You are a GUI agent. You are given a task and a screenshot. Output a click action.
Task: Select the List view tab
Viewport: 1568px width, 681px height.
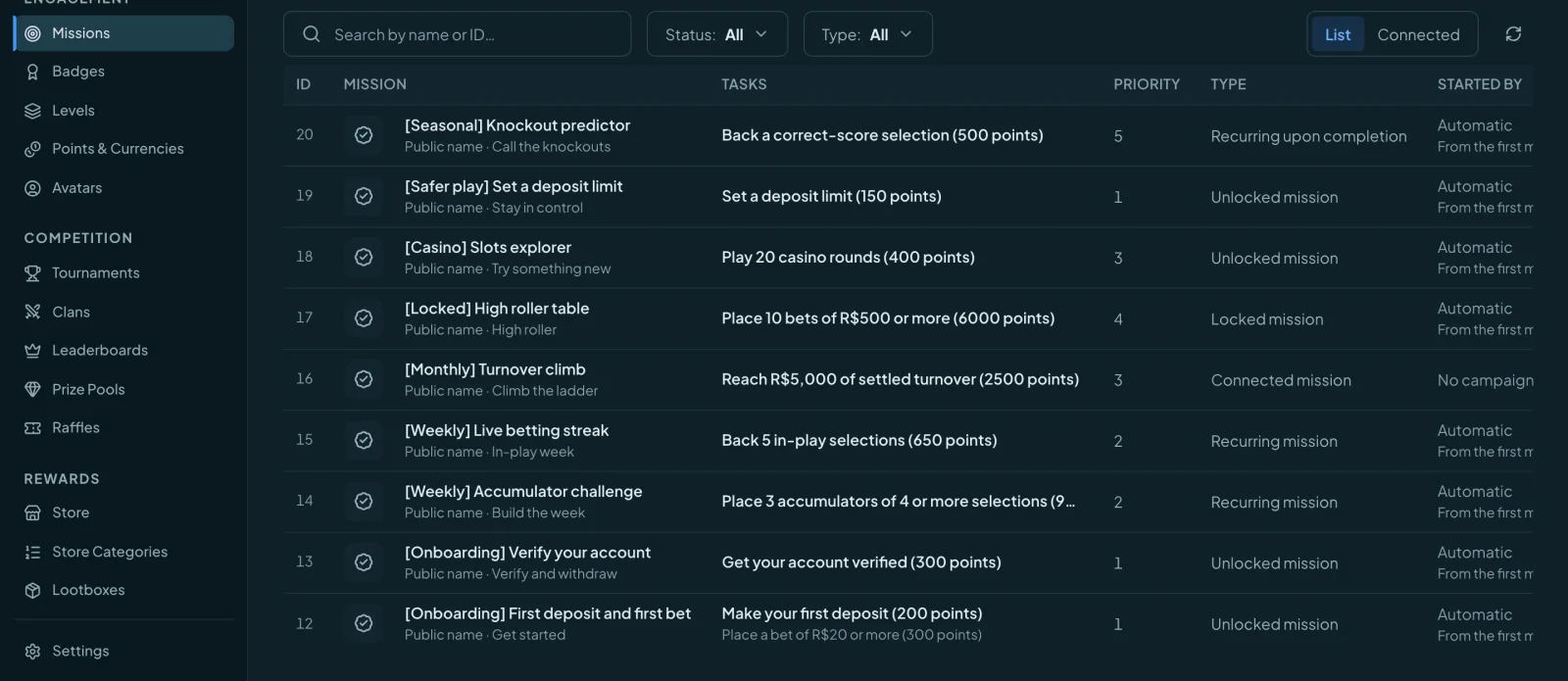pyautogui.click(x=1337, y=34)
